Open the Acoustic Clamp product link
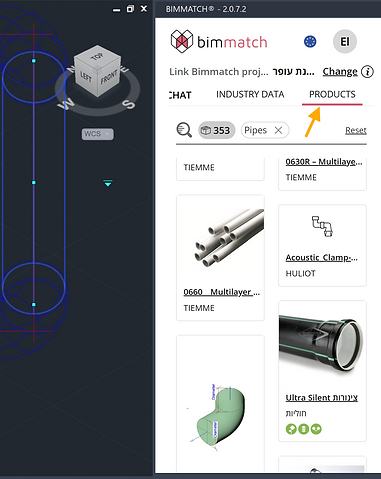Image resolution: width=381 pixels, height=479 pixels. click(322, 258)
